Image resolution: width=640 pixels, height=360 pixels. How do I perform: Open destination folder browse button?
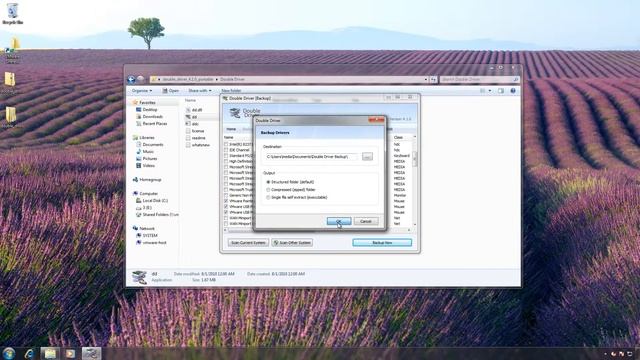tap(367, 157)
